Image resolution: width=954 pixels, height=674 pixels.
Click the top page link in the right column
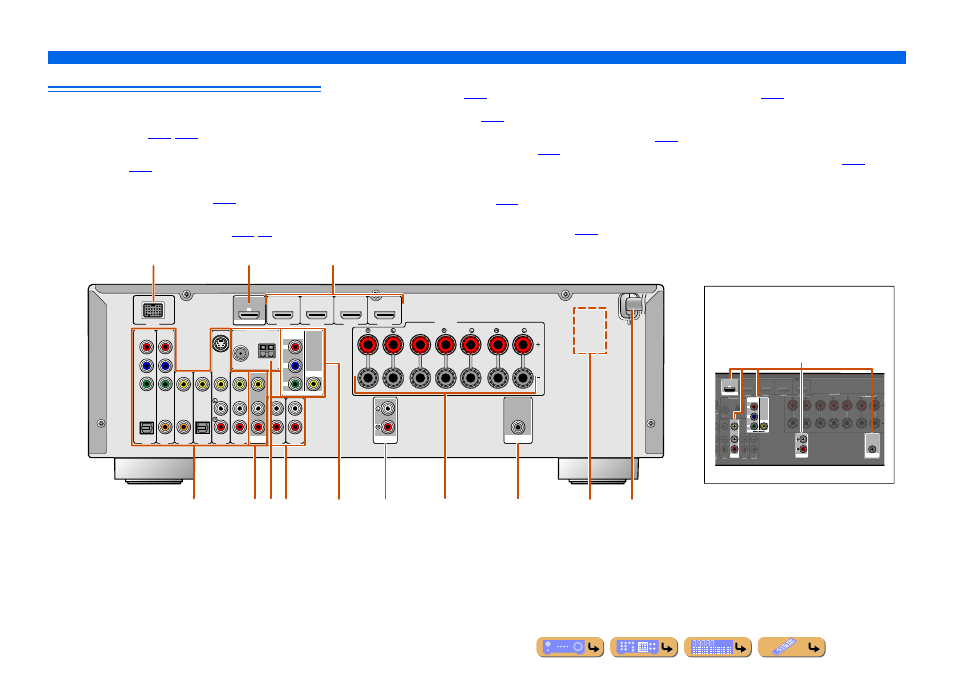[772, 97]
